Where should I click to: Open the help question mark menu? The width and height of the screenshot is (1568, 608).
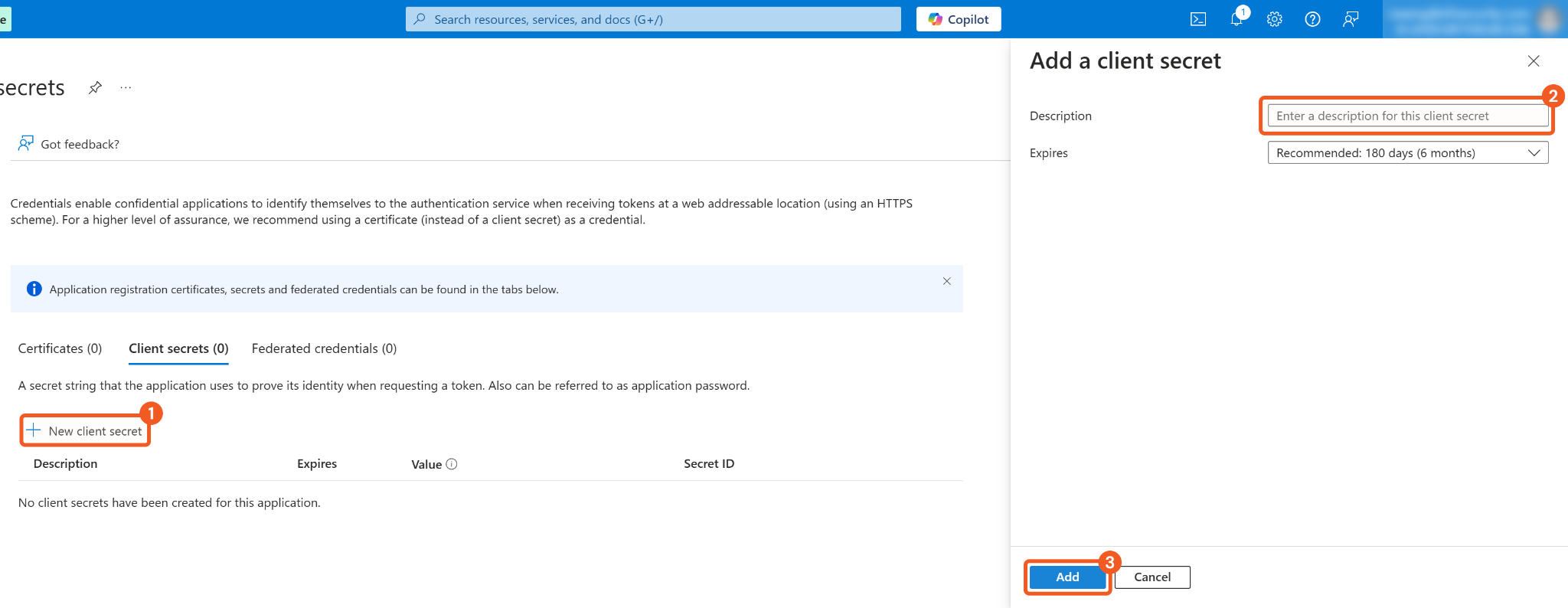[1312, 19]
